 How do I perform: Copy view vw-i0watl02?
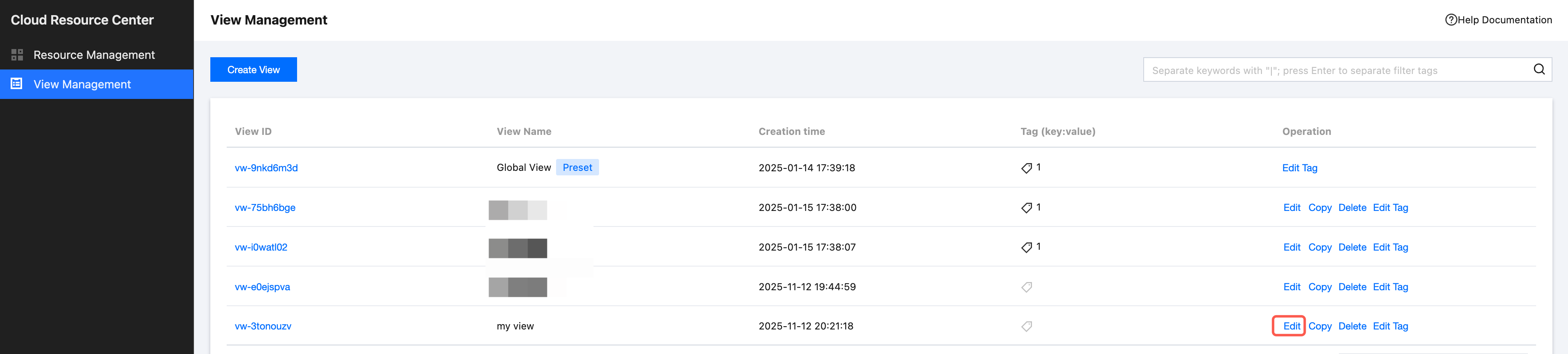point(1320,247)
